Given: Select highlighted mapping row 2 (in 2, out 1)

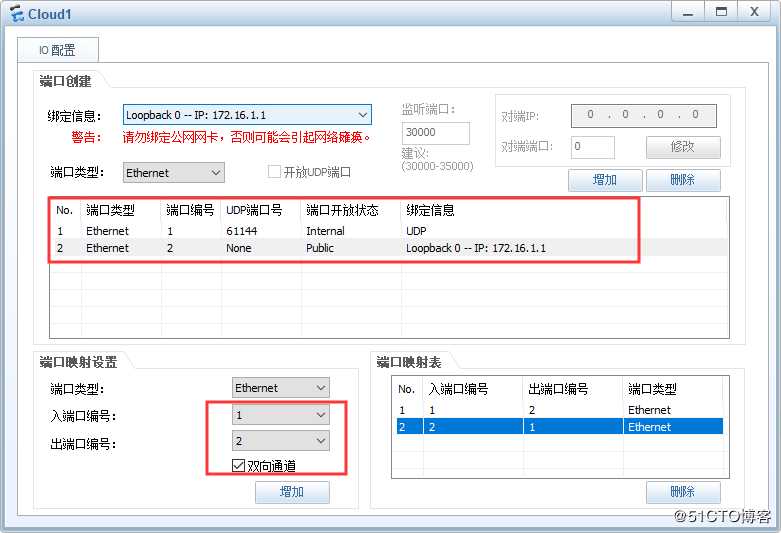Looking at the screenshot, I should point(560,427).
